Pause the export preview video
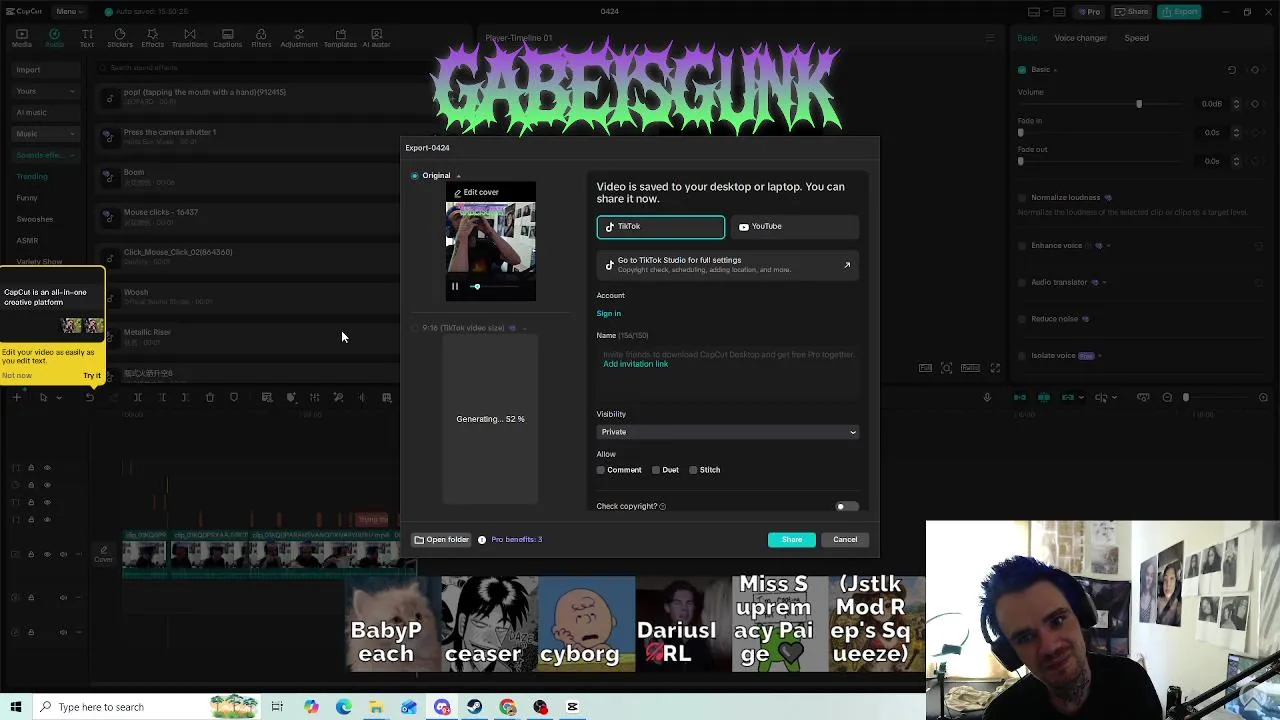This screenshot has width=1280, height=720. pos(454,287)
